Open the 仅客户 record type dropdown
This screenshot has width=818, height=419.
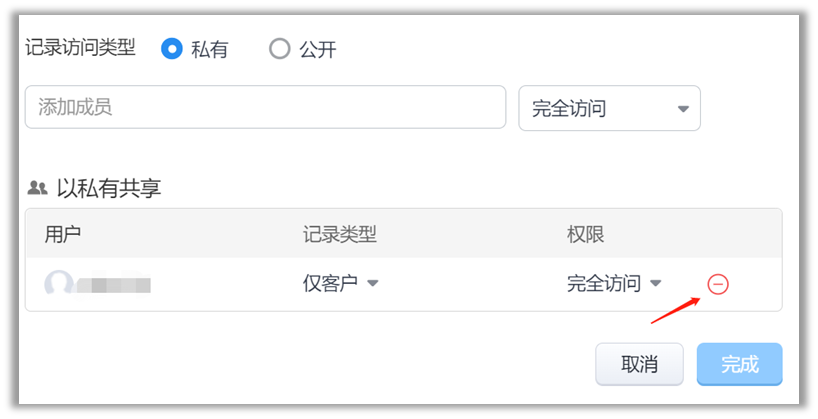click(x=341, y=283)
